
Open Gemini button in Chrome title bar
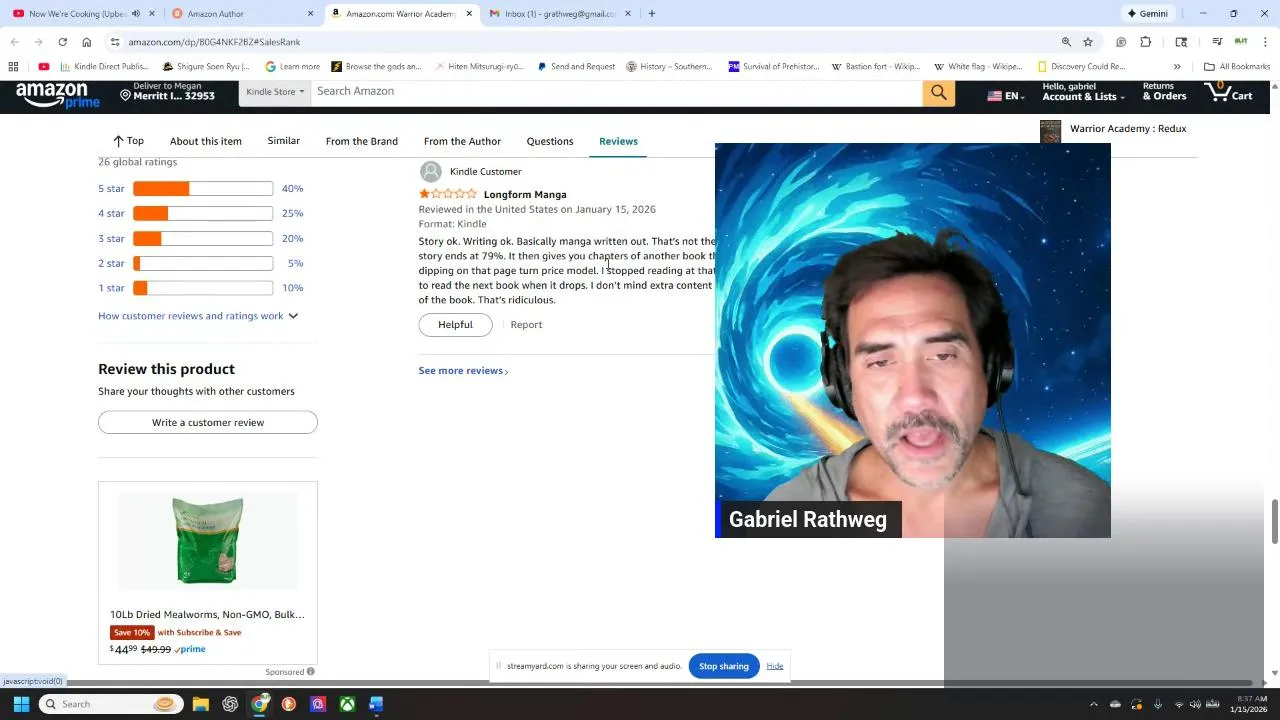(1148, 14)
